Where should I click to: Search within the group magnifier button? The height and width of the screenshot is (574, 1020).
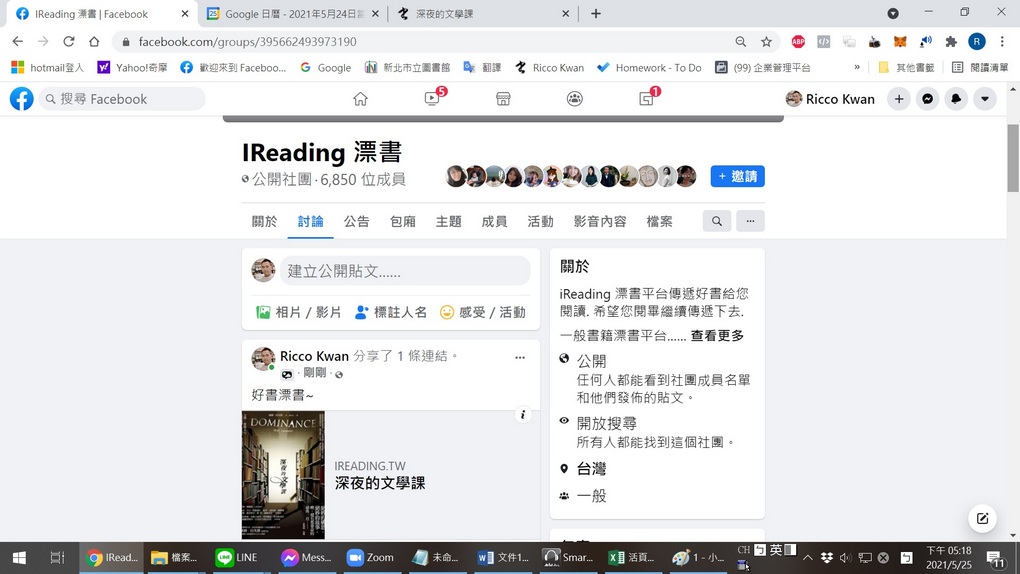717,221
